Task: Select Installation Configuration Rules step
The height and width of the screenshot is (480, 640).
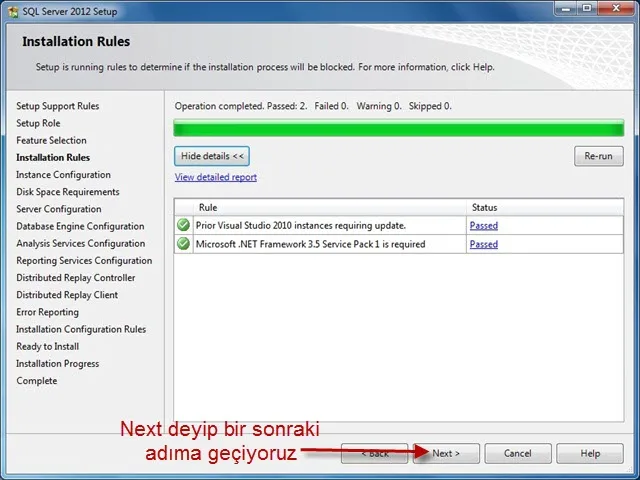Action: (x=81, y=329)
